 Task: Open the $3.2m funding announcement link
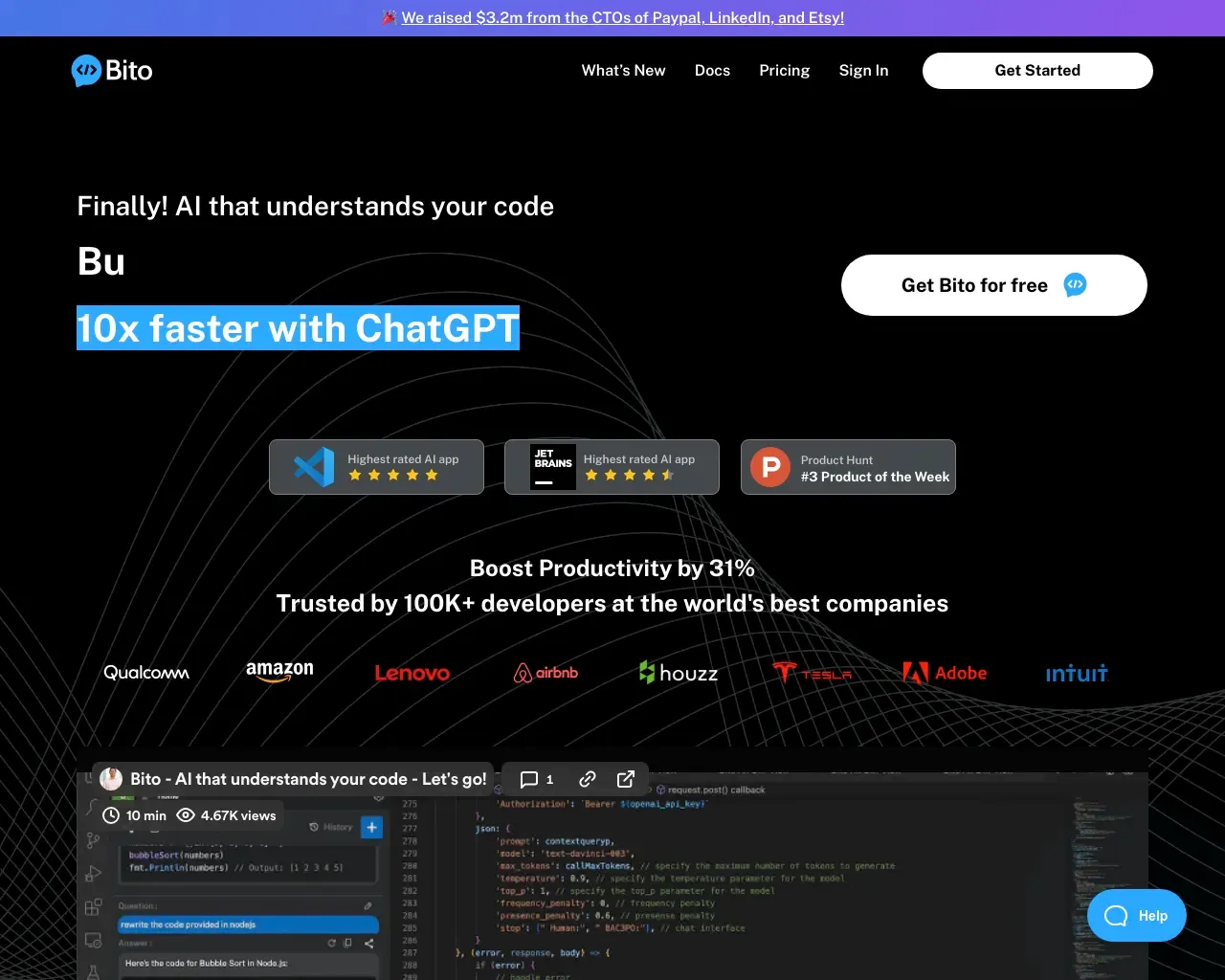[622, 17]
